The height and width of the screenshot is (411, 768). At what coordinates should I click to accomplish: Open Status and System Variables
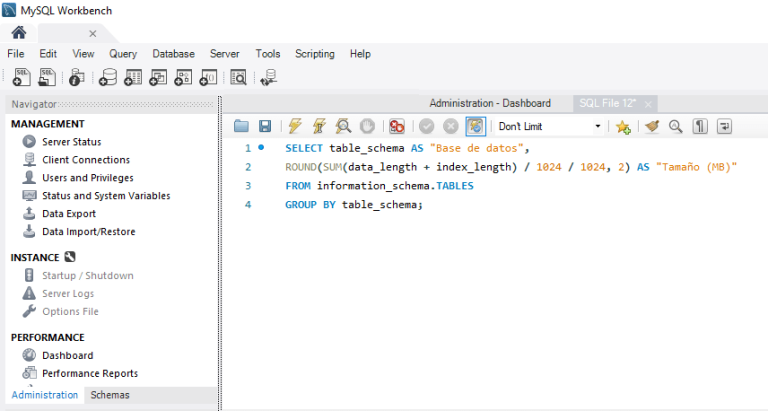click(x=106, y=195)
